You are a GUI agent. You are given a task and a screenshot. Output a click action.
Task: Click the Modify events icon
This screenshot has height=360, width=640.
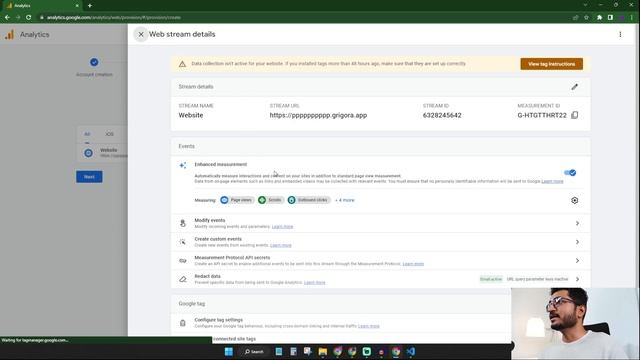point(183,223)
